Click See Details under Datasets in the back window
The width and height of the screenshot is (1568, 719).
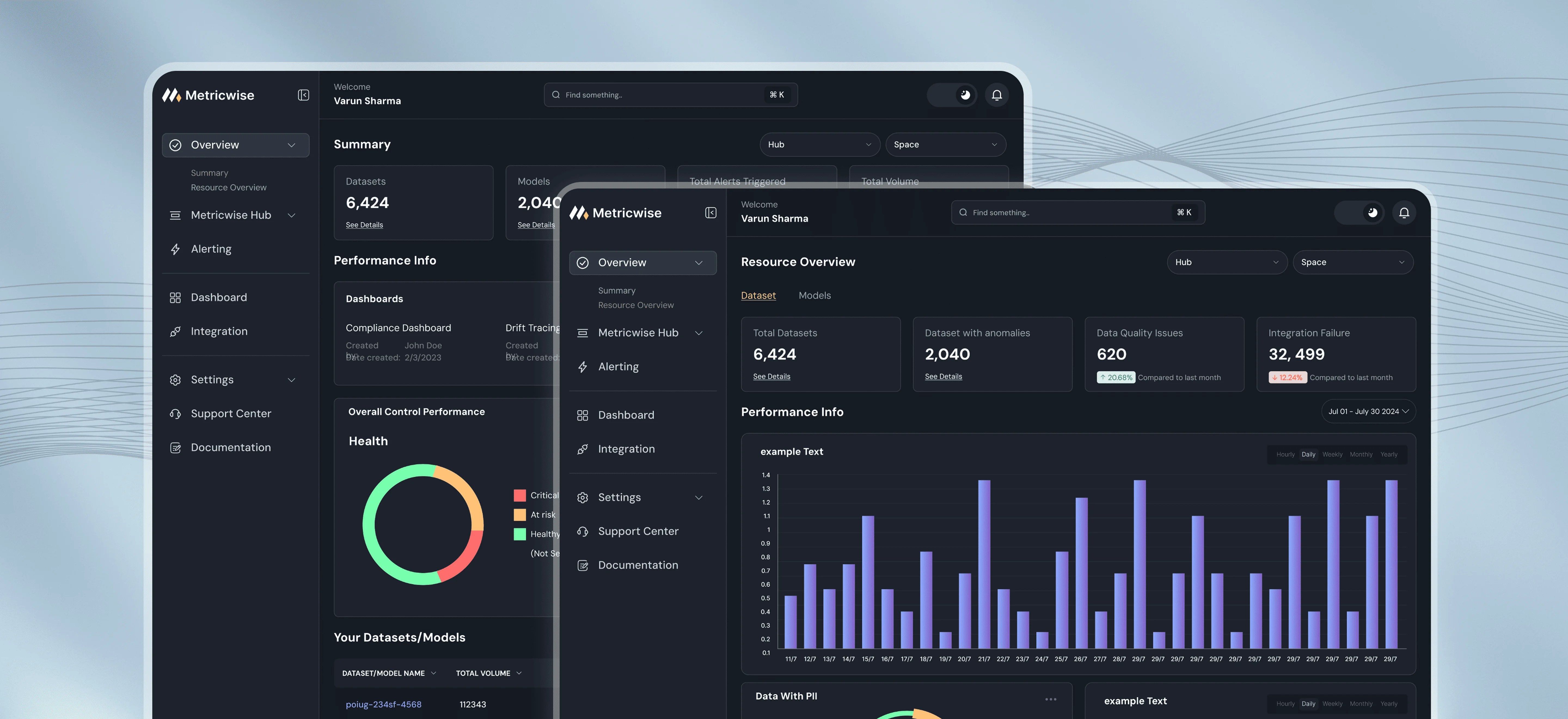(x=364, y=225)
